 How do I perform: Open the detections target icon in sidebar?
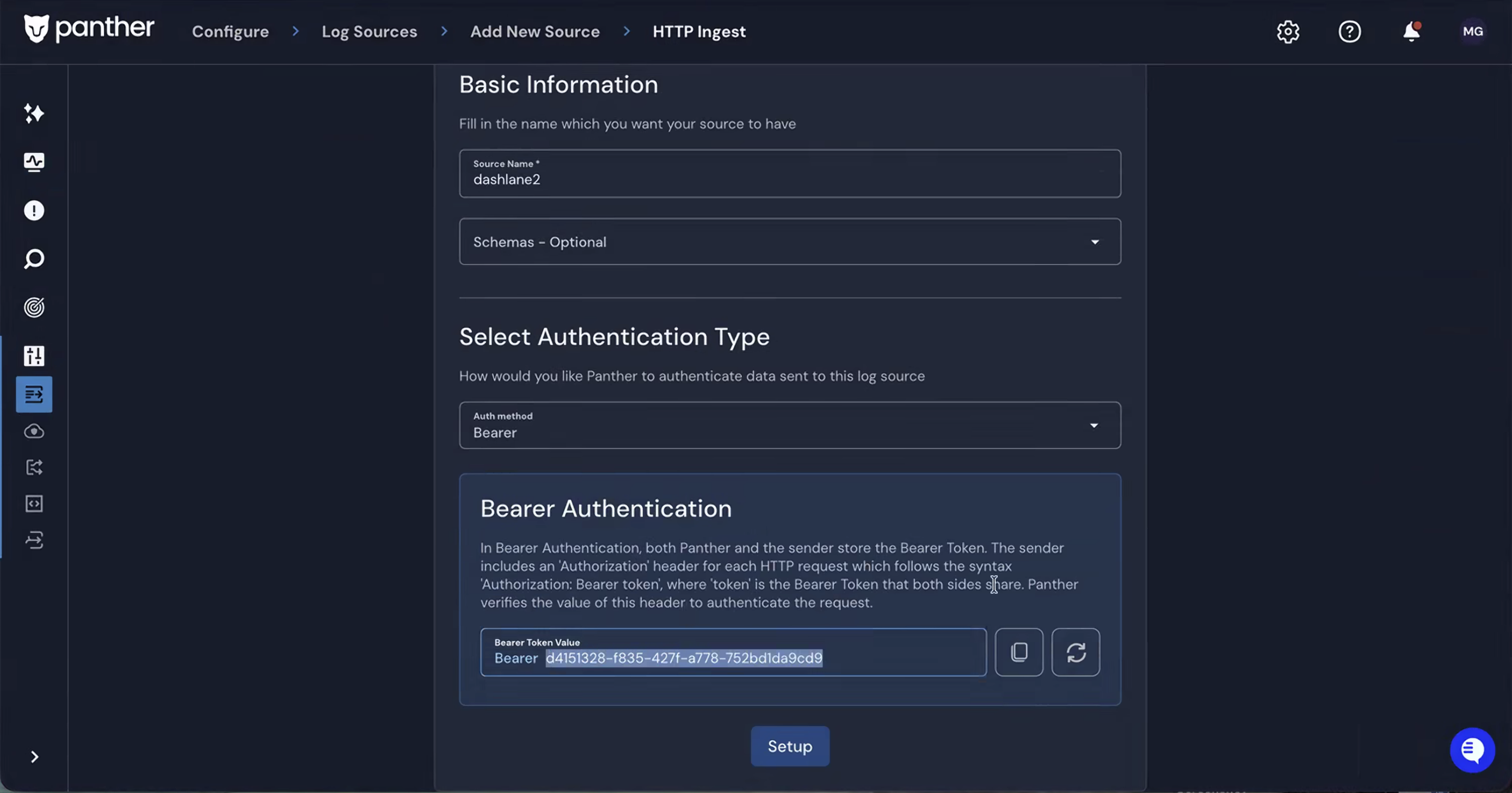[34, 308]
